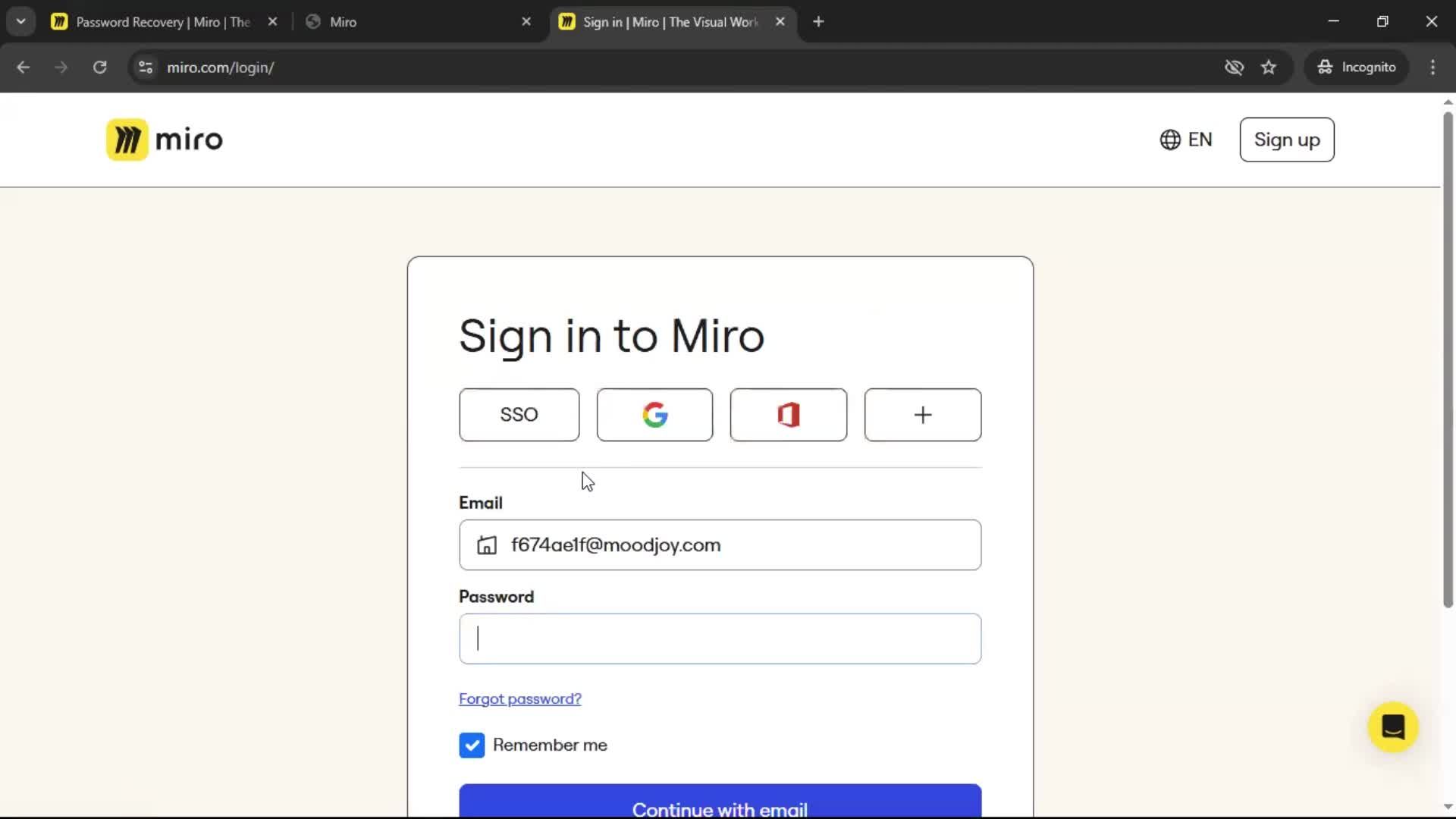Restore down the browser window

(1382, 22)
